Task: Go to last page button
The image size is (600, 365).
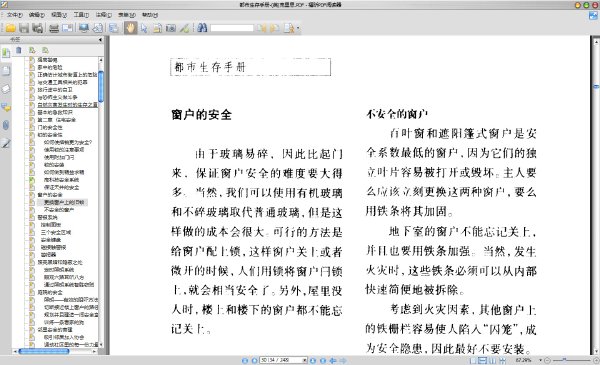Action: [x=323, y=360]
